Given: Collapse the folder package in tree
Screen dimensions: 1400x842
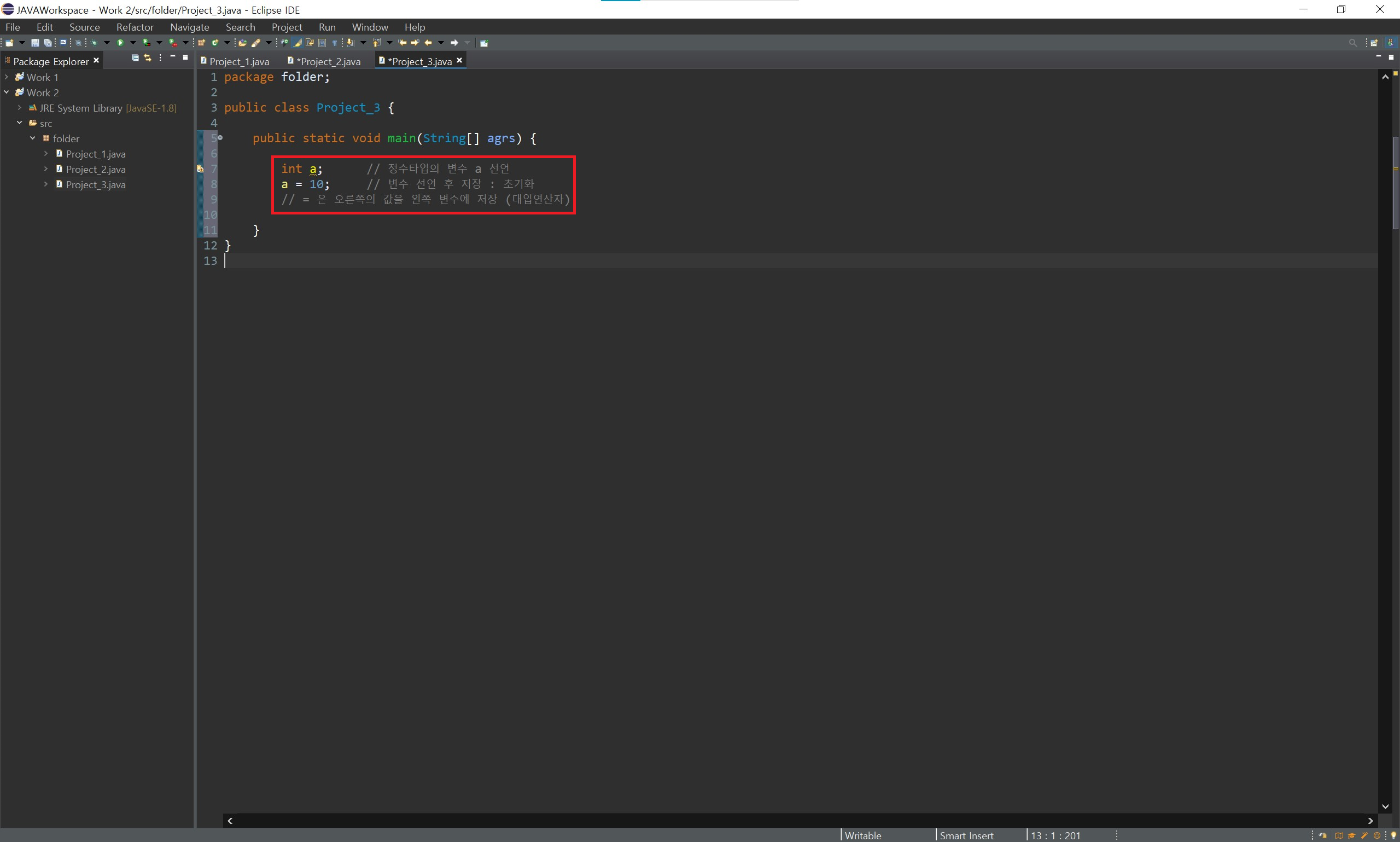Looking at the screenshot, I should pyautogui.click(x=32, y=138).
